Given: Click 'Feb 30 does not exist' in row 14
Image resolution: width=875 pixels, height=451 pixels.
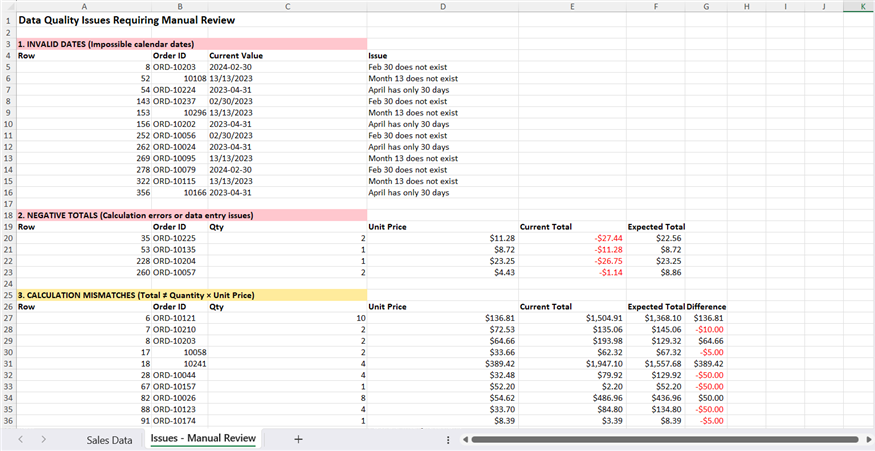Looking at the screenshot, I should (407, 170).
